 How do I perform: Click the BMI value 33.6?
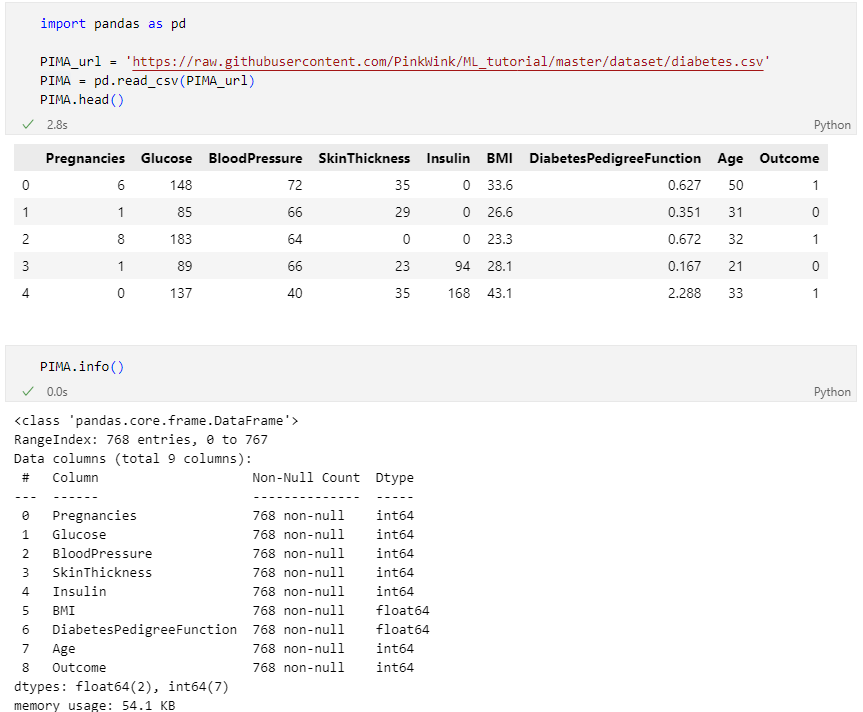point(500,185)
